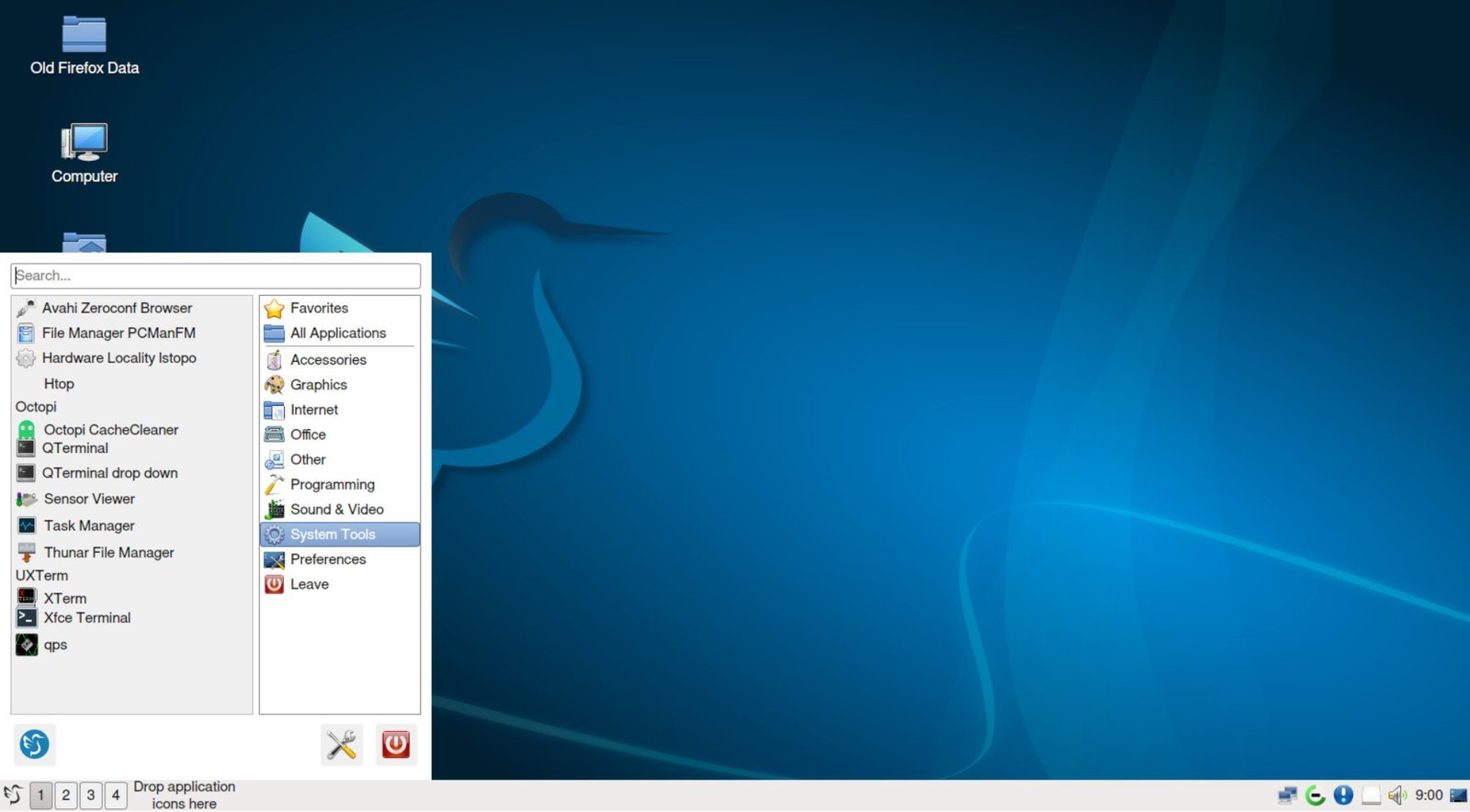Click the volume speaker icon in system tray

tap(1396, 795)
